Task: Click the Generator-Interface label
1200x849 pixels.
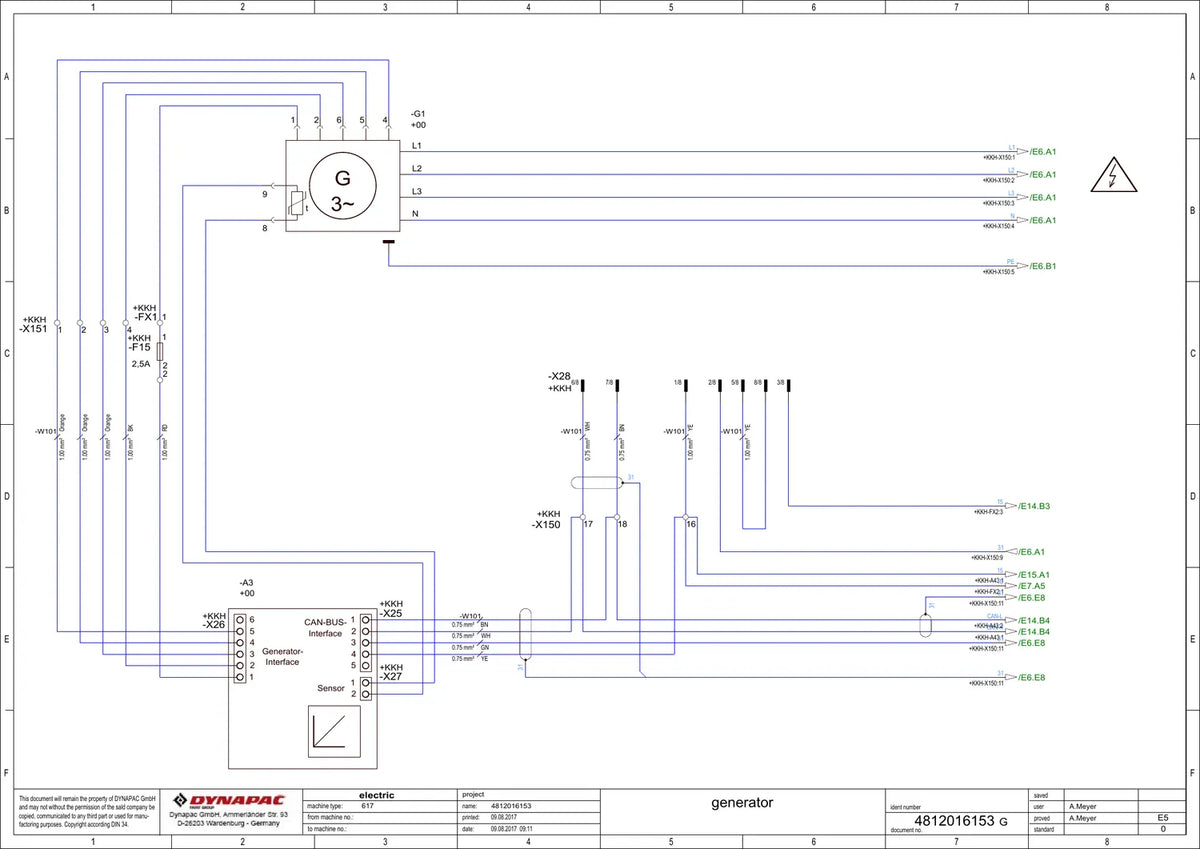Action: pyautogui.click(x=282, y=656)
